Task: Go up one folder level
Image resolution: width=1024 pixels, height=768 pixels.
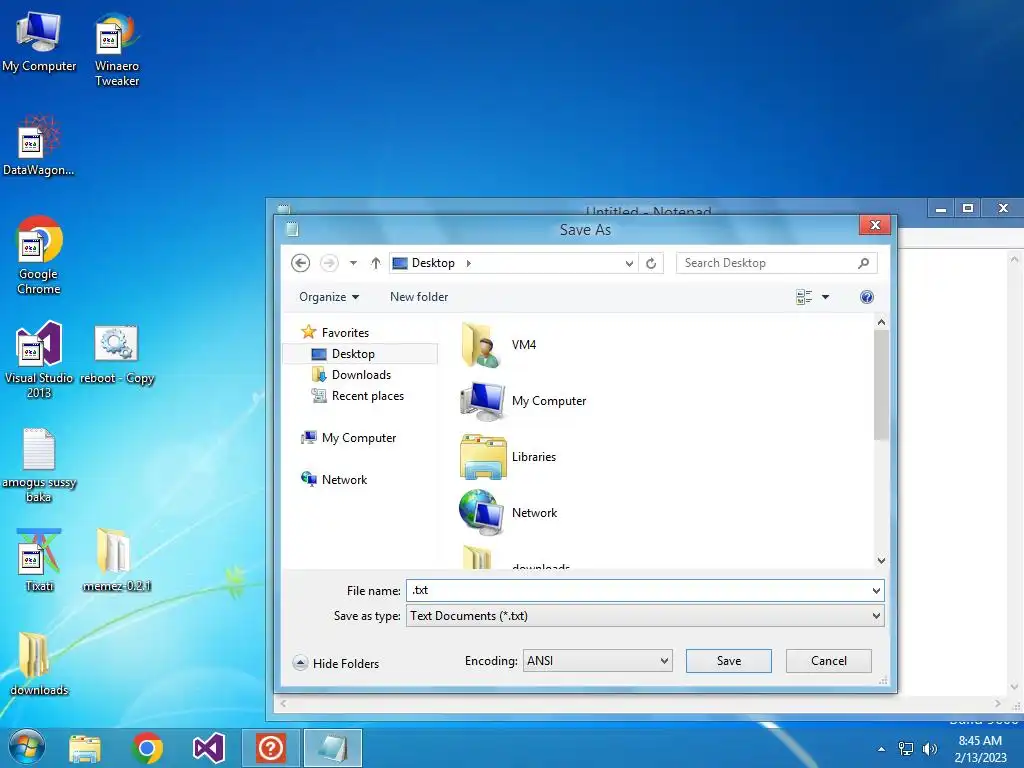Action: click(x=376, y=263)
